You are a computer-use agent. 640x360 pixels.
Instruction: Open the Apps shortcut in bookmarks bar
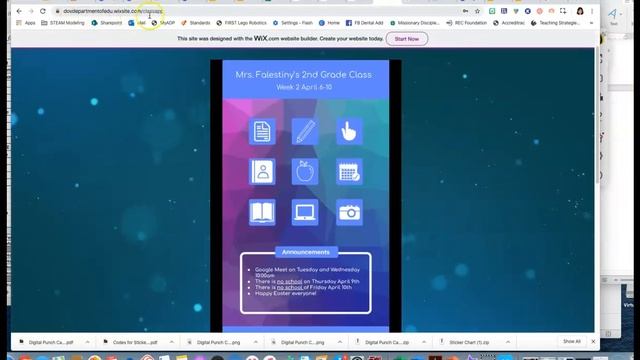25,23
